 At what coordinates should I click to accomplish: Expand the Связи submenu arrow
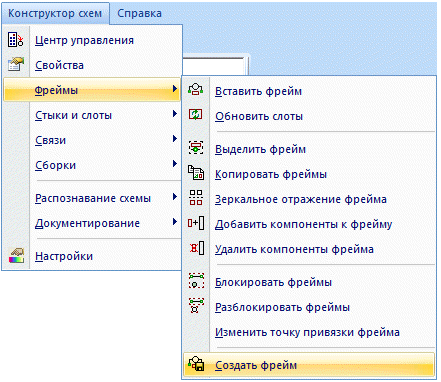click(x=175, y=139)
